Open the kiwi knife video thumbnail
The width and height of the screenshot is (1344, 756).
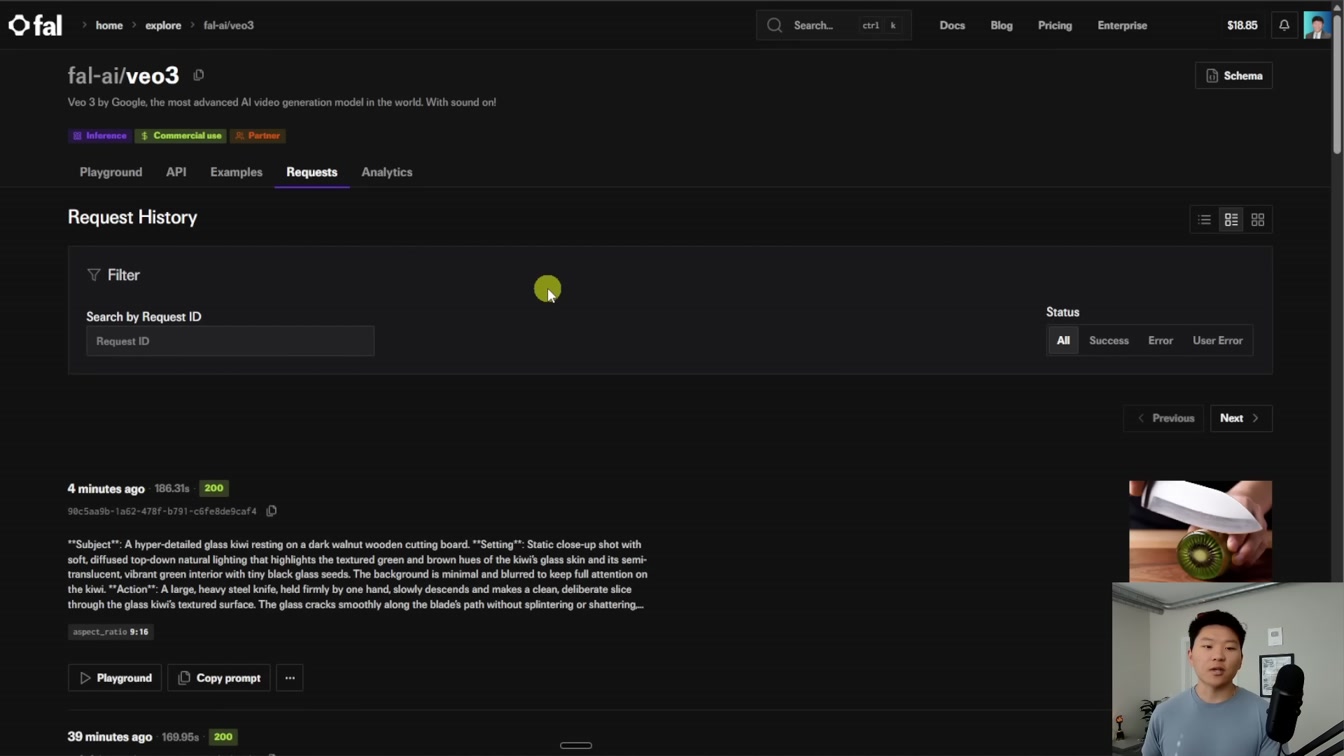point(1200,531)
